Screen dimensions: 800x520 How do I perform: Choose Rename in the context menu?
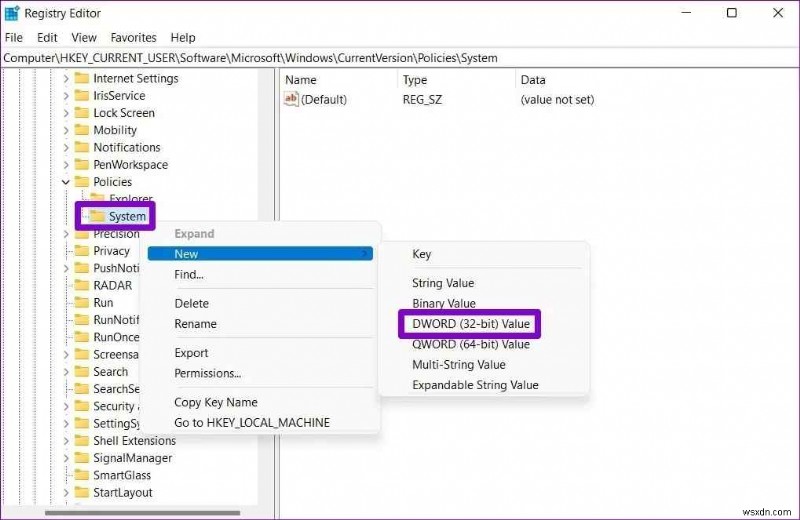click(x=195, y=324)
